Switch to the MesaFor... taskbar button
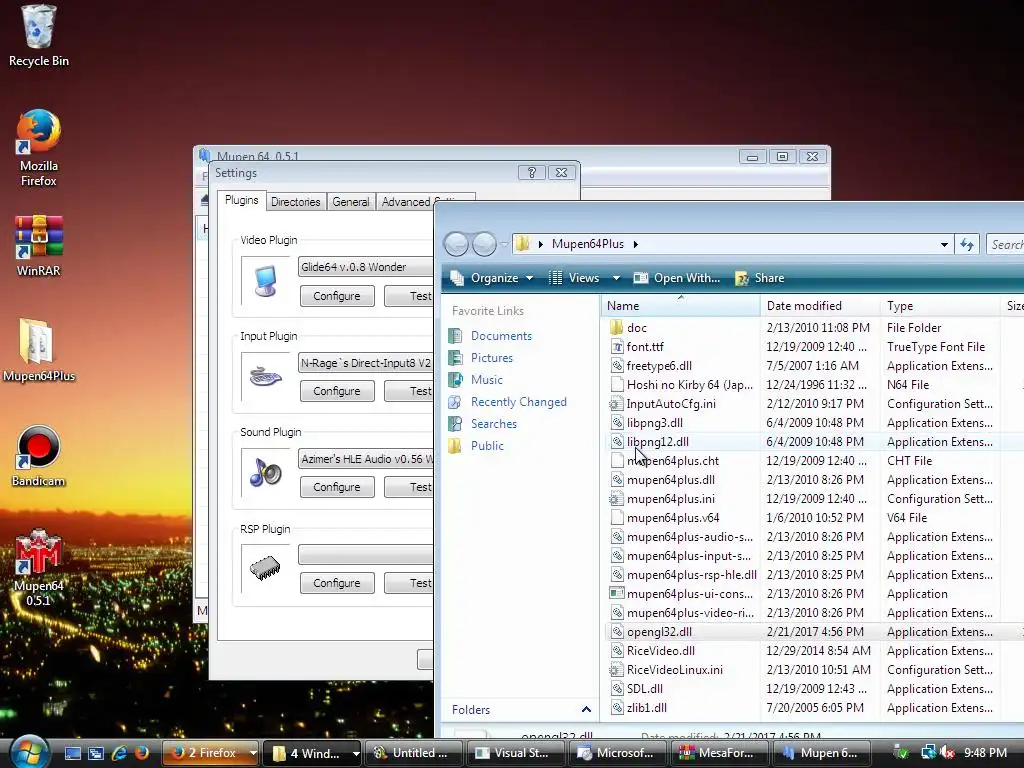1024x768 pixels. 718,753
